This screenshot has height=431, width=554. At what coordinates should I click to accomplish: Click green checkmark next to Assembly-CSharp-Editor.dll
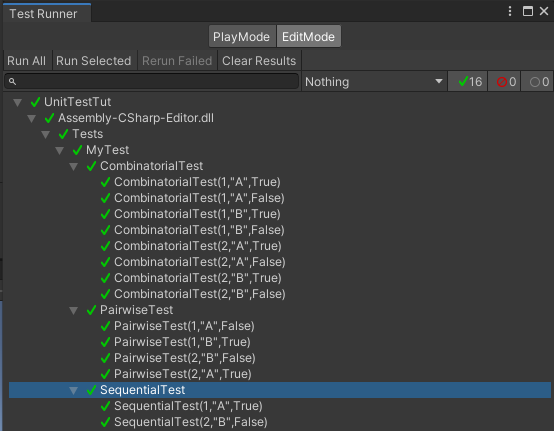click(x=49, y=118)
